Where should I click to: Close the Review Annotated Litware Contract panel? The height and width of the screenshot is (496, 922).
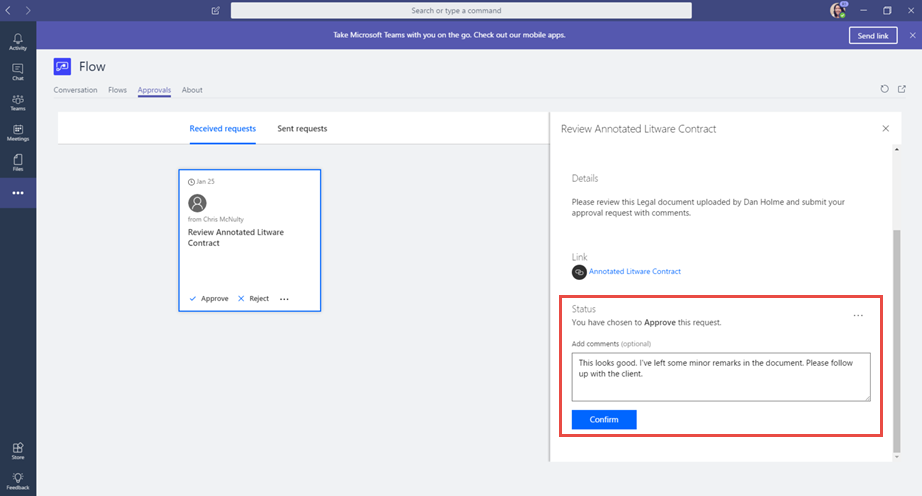(885, 129)
